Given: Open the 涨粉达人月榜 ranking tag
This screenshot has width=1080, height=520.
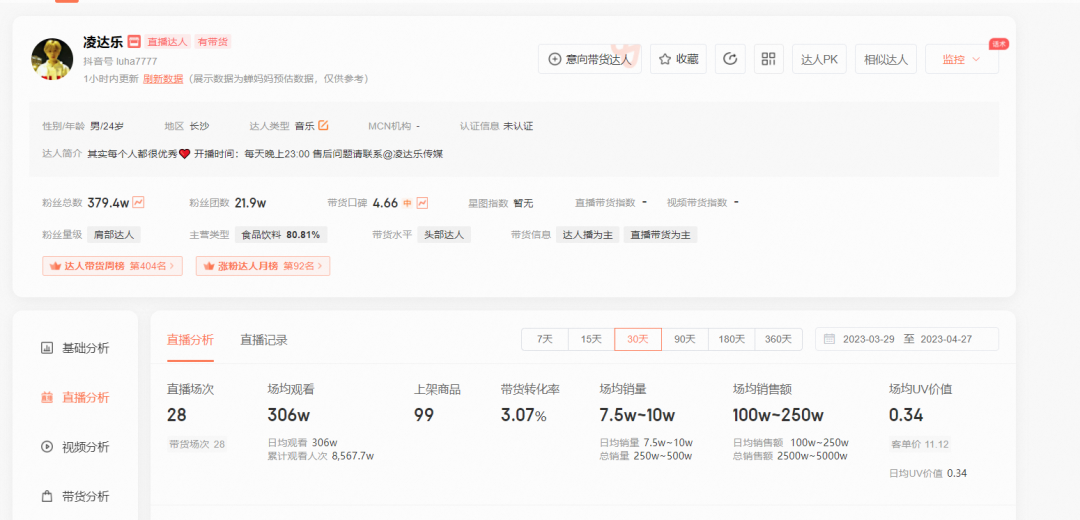Looking at the screenshot, I should click(x=263, y=266).
